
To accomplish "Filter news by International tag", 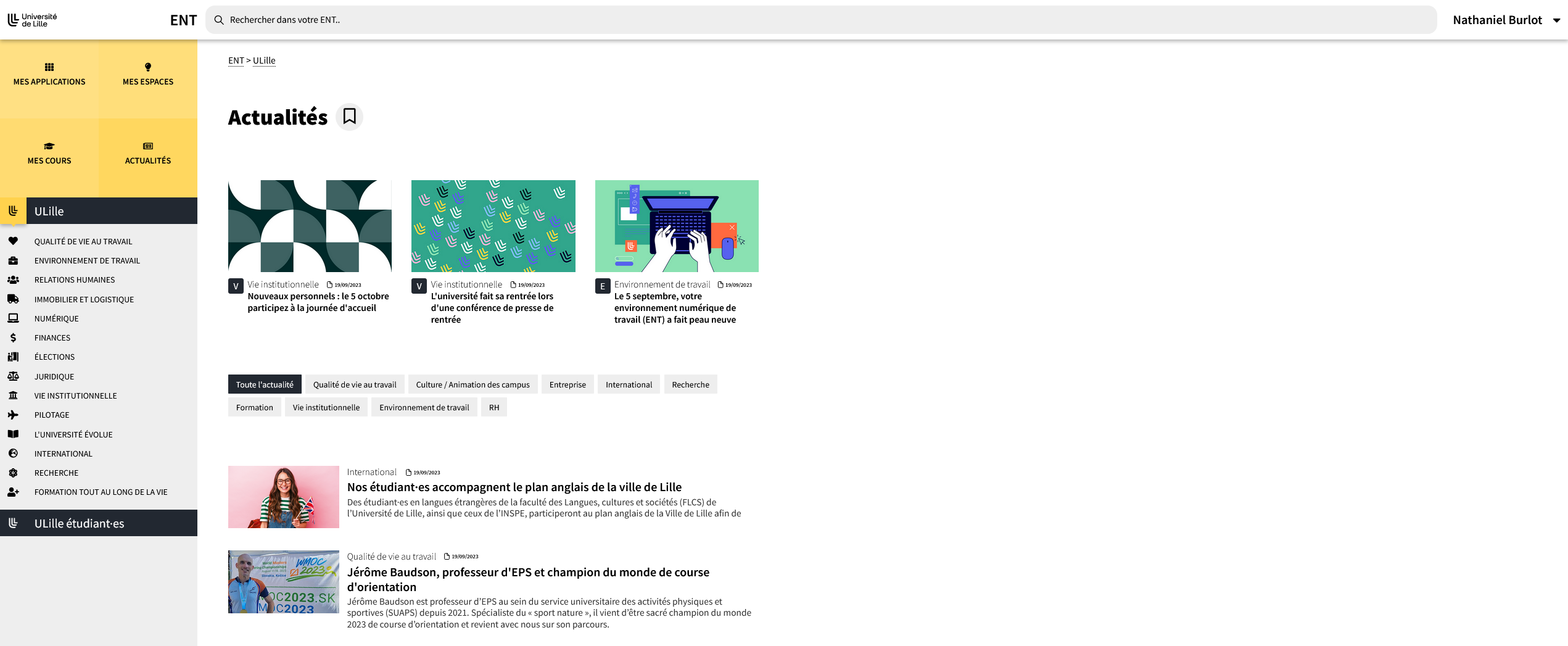I will pos(629,384).
